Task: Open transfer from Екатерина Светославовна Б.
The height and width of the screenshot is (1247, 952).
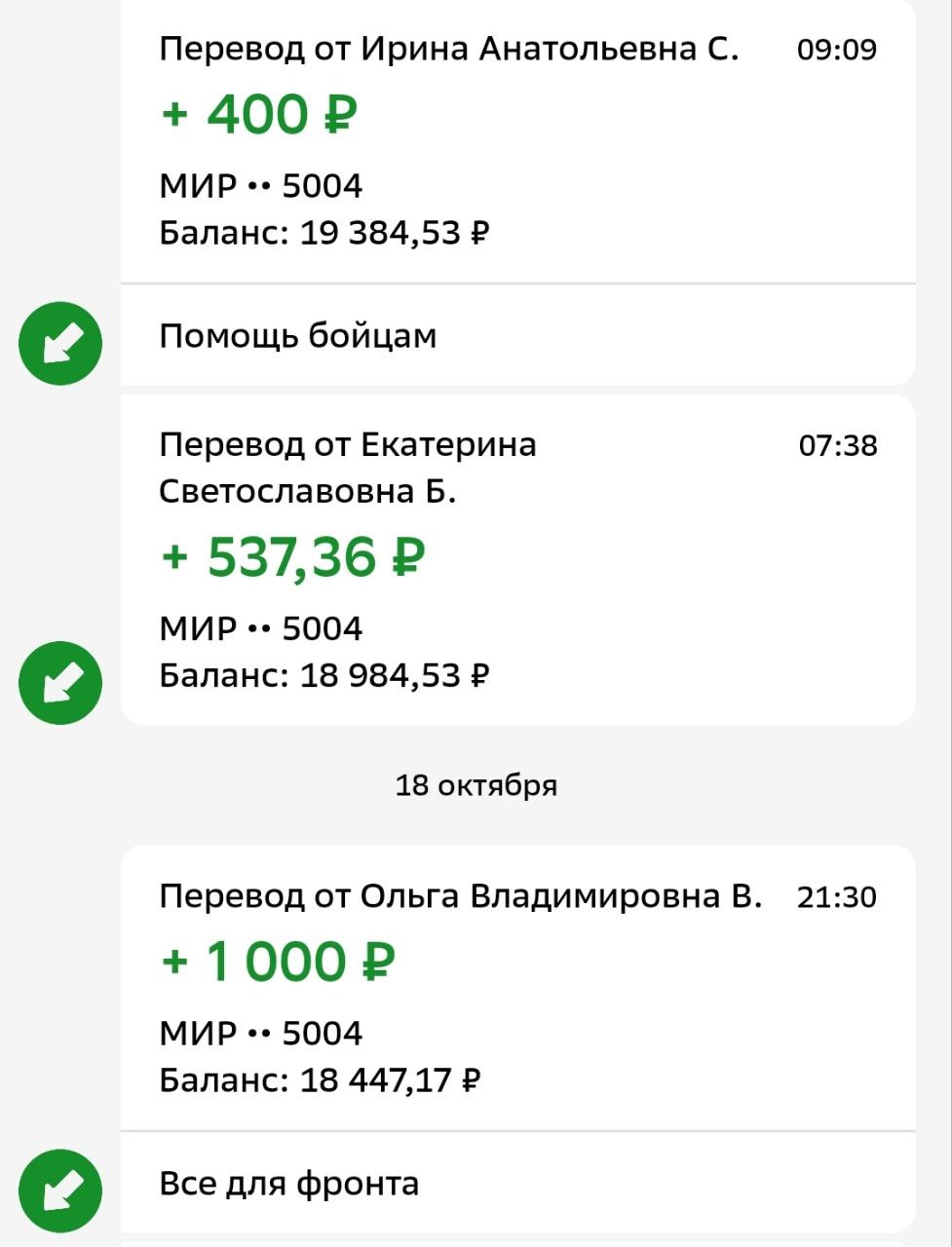Action: pyautogui.click(x=347, y=468)
